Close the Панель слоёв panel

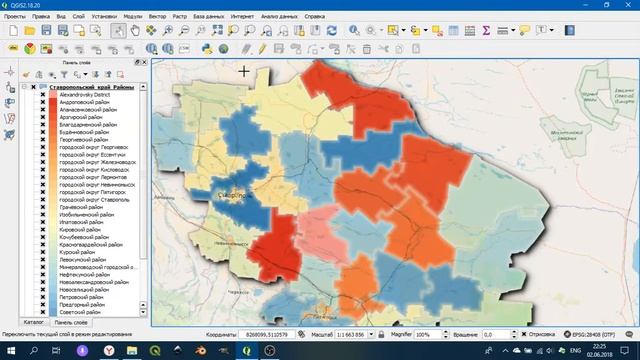tap(144, 62)
